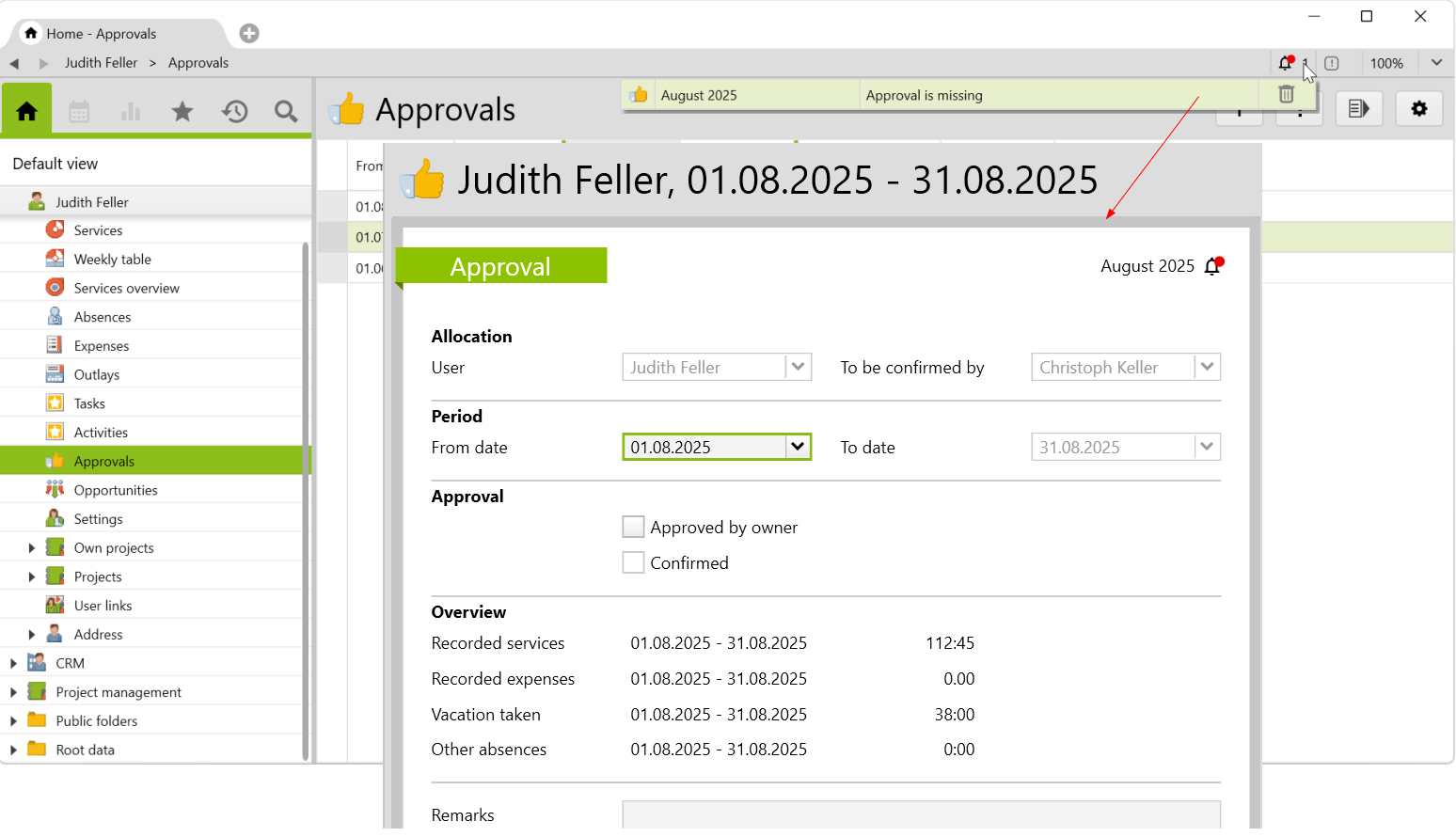This screenshot has width=1456, height=837.
Task: Delete the notification with the trash icon
Action: tap(1286, 95)
